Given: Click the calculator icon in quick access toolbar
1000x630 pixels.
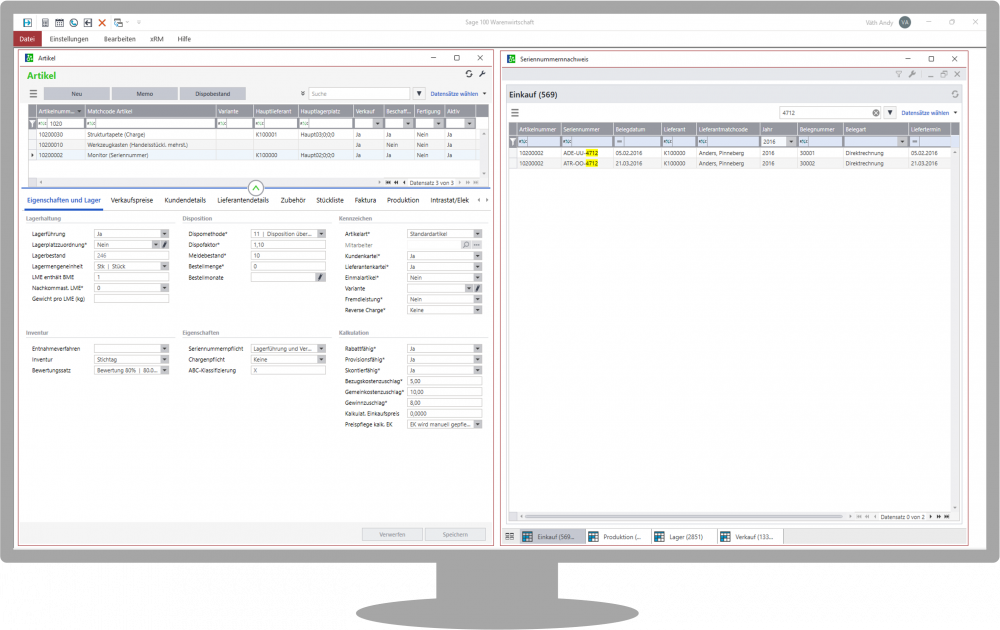Looking at the screenshot, I should [x=45, y=22].
